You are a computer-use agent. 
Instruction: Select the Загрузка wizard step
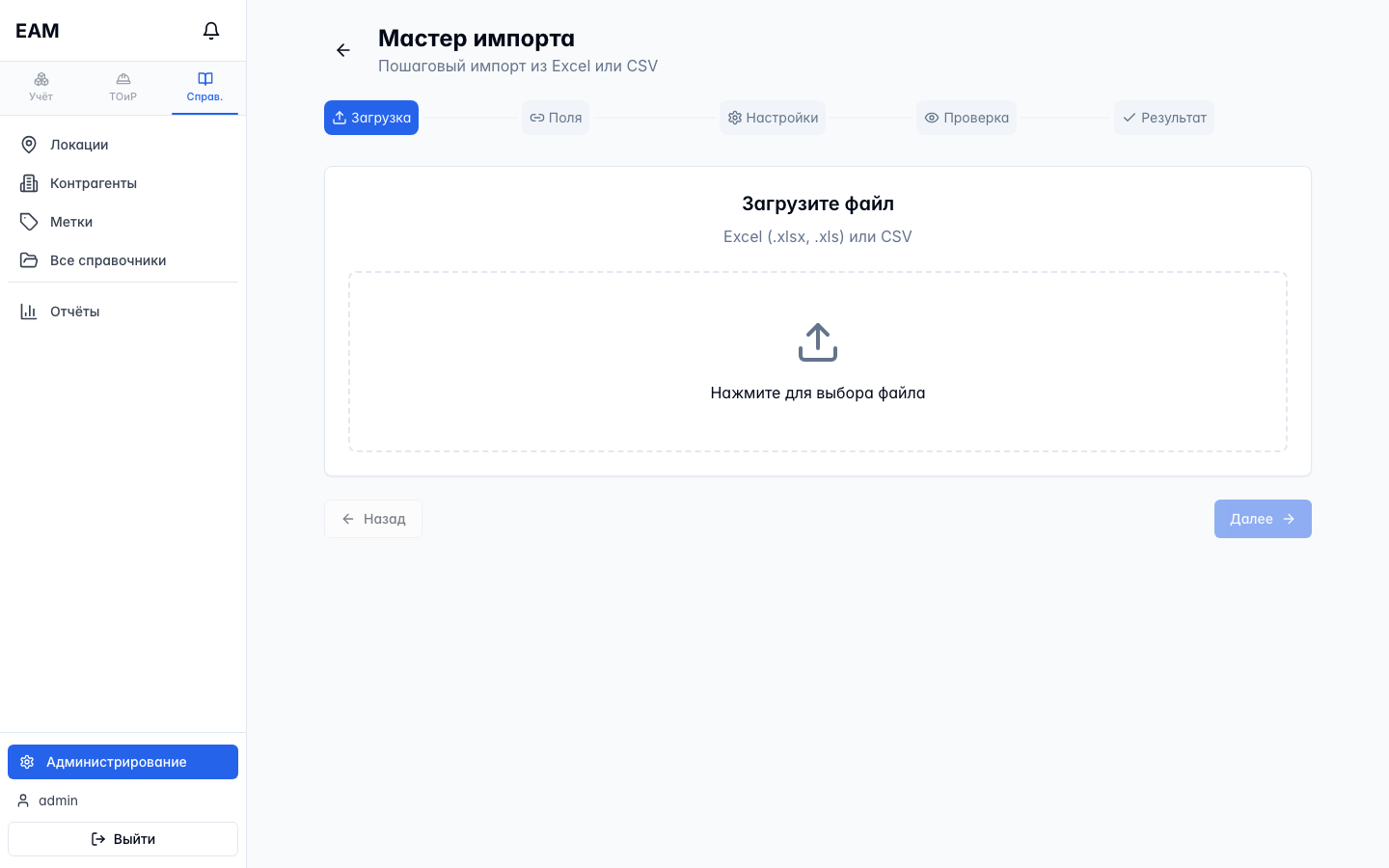coord(371,118)
